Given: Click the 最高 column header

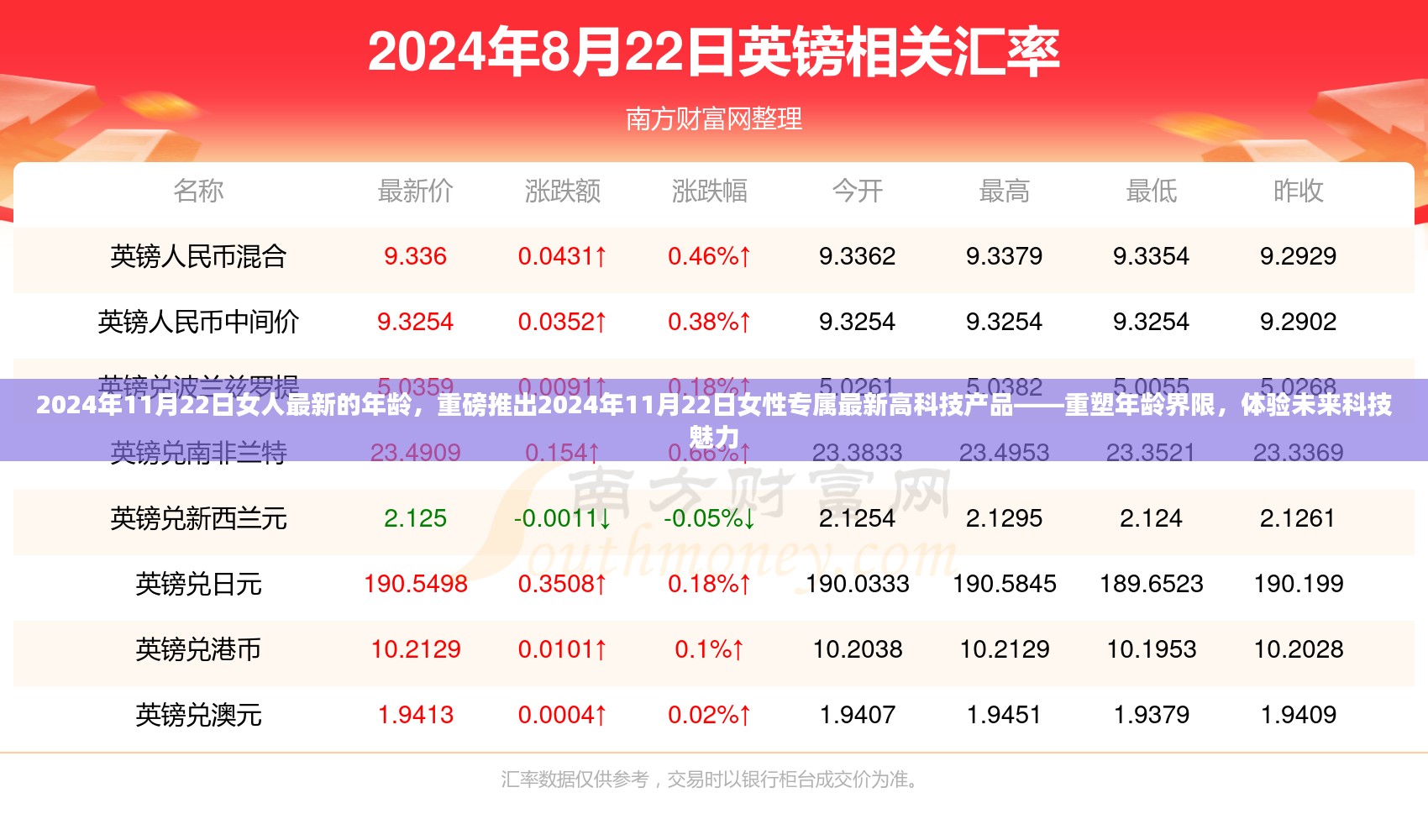Looking at the screenshot, I should pyautogui.click(x=1004, y=191).
